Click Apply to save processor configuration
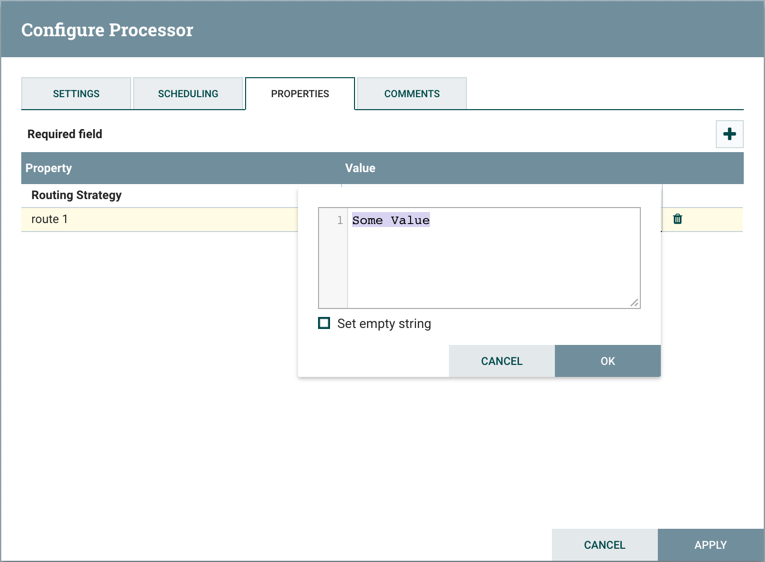Image resolution: width=765 pixels, height=562 pixels. 710,545
